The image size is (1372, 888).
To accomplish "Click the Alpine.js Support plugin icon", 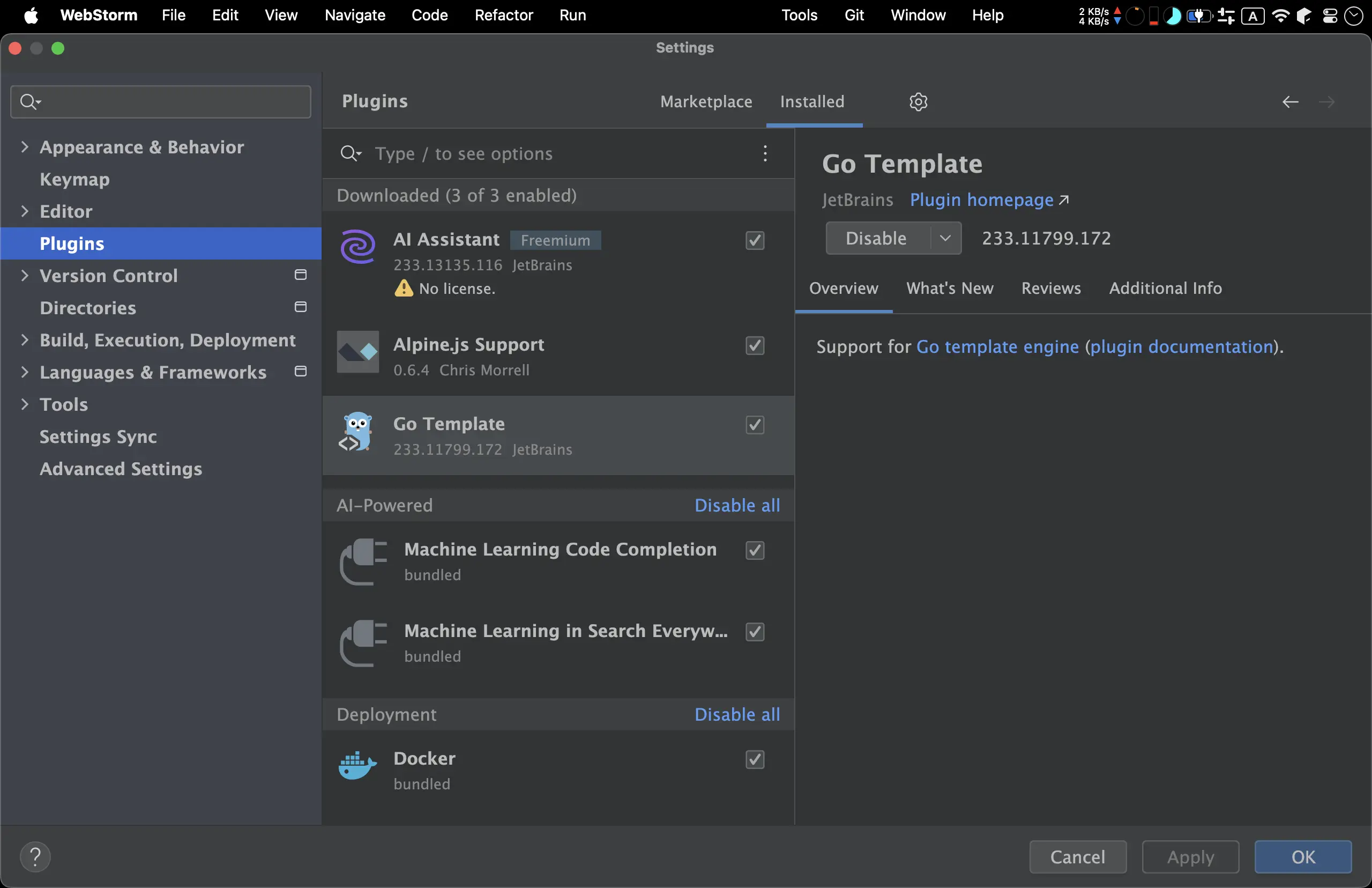I will click(x=358, y=352).
